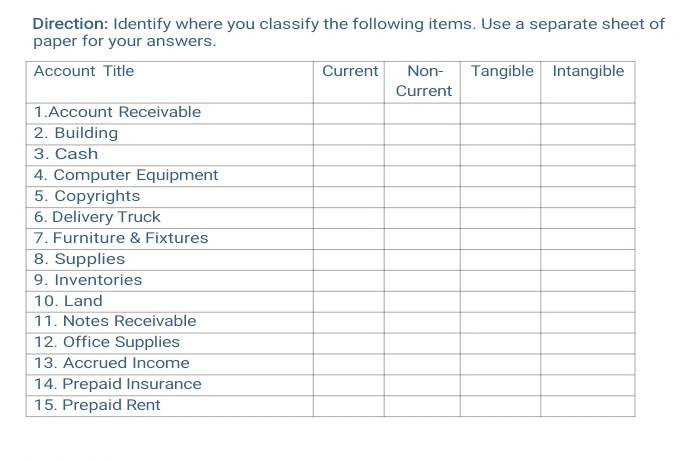This screenshot has width=681, height=461.
Task: Click the "Accrued Income" row label
Action: 111,363
